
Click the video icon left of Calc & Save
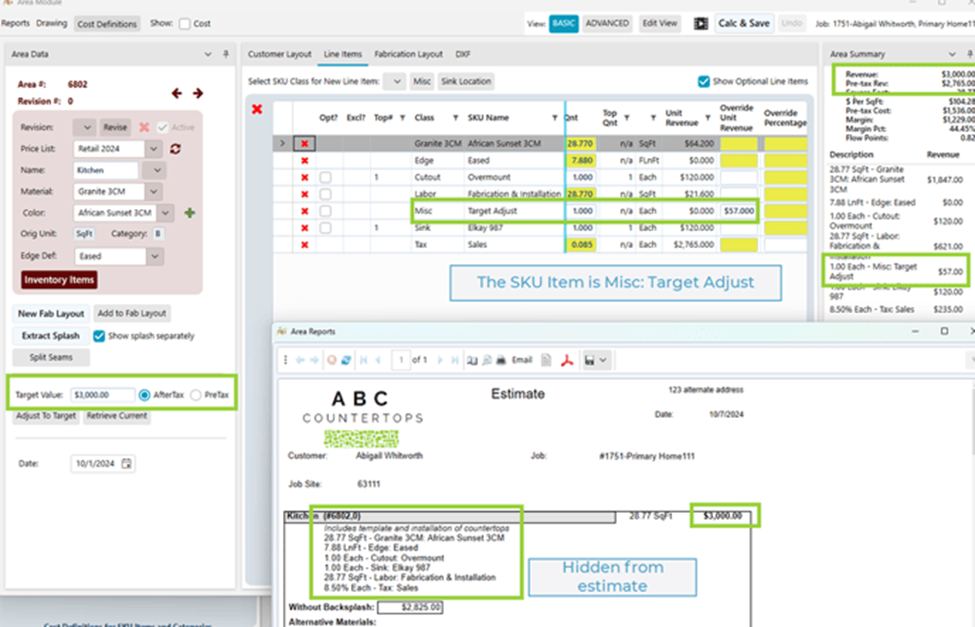click(x=701, y=24)
